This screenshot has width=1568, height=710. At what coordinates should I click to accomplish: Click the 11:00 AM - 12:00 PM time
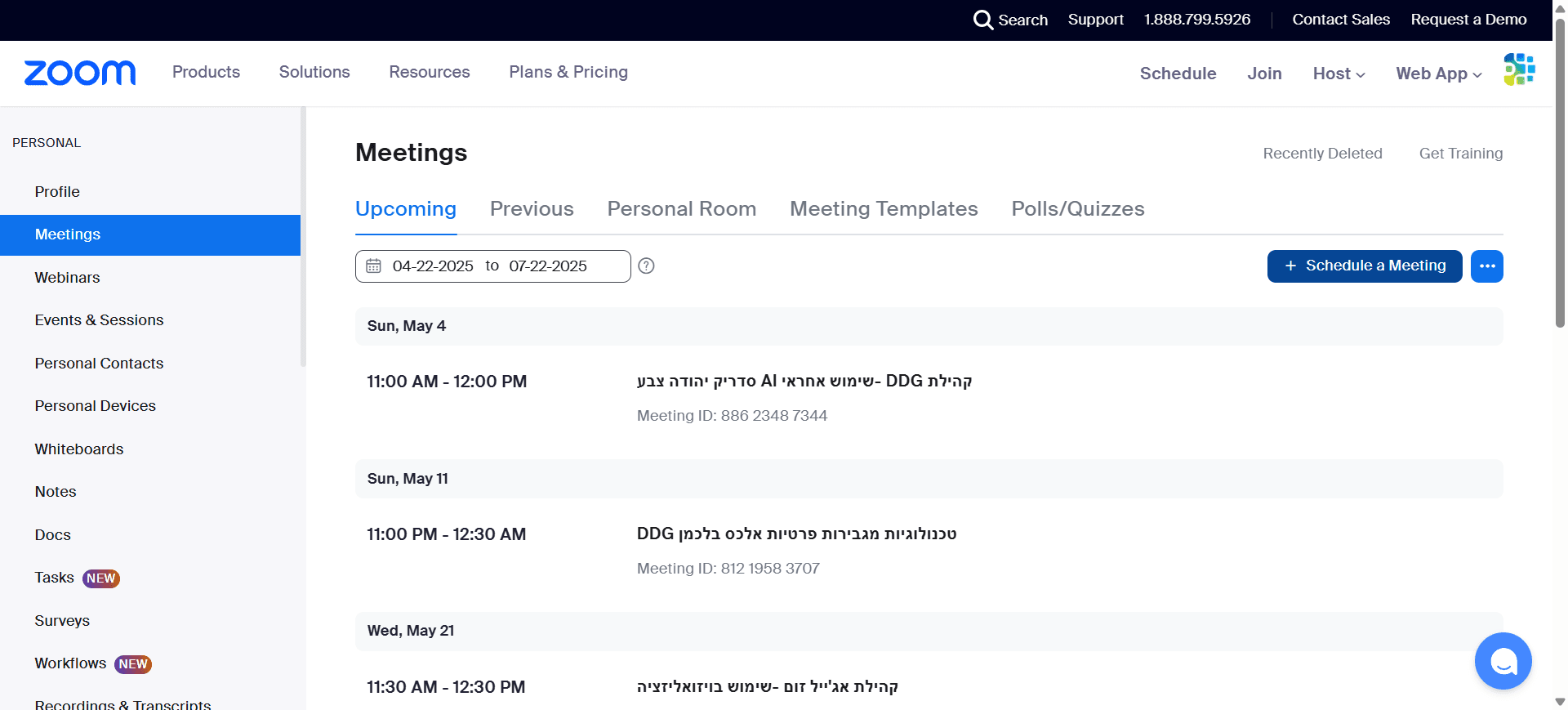447,382
